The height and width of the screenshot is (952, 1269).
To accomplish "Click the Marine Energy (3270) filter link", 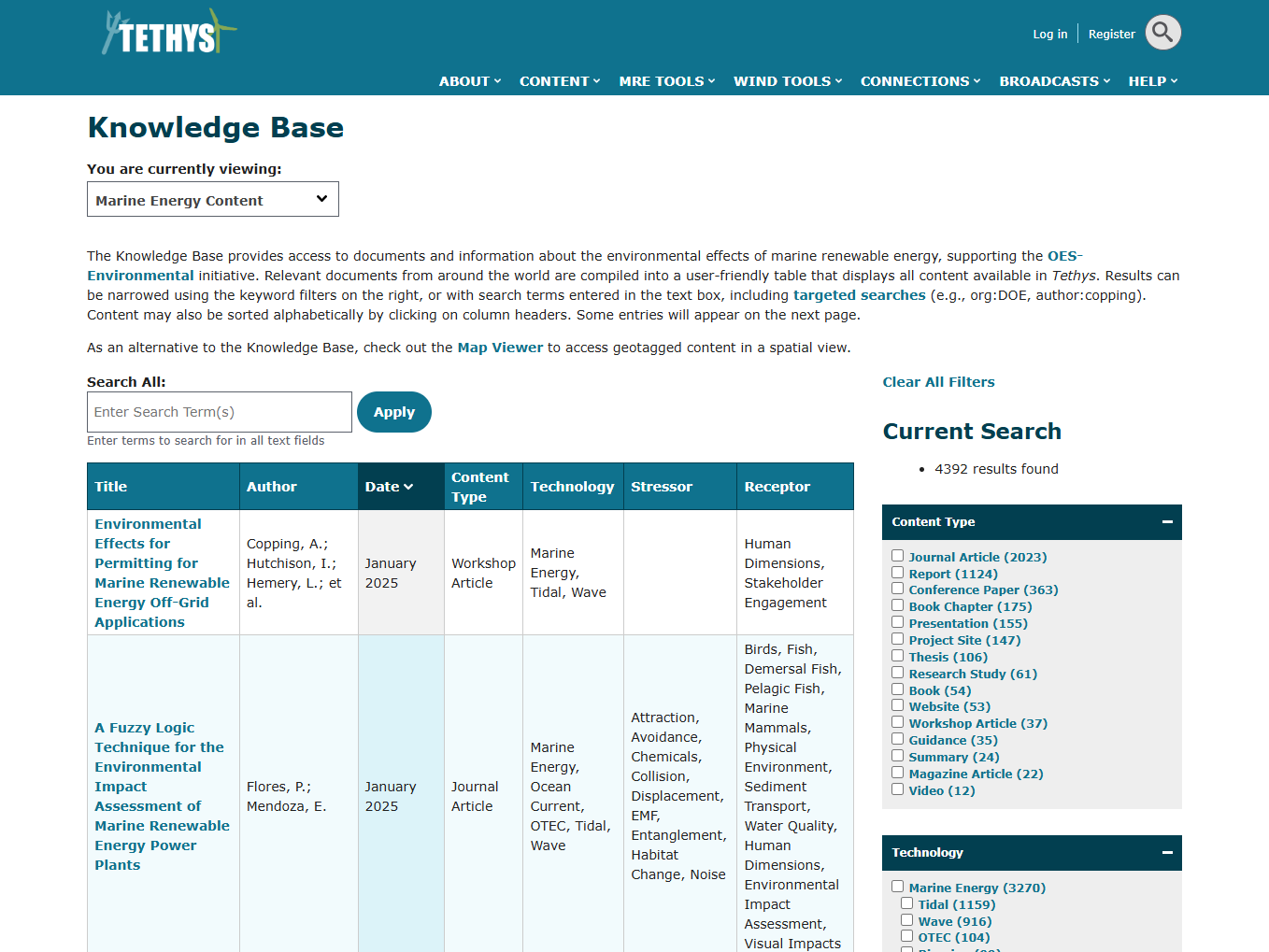I will [x=977, y=888].
